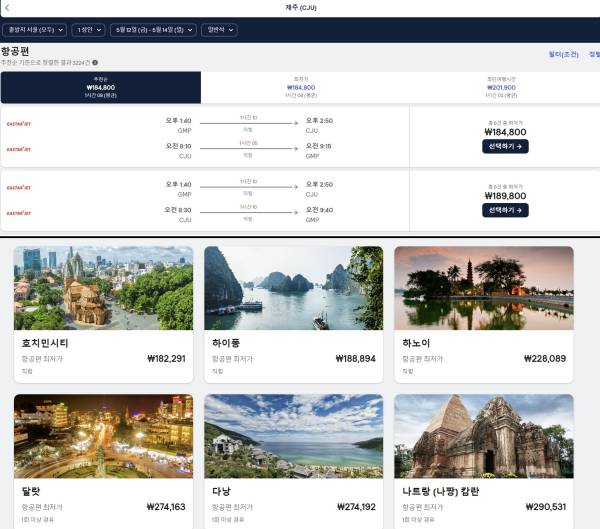
Task: Click Eastar Jet logo of 오전 8:10 return flight
Action: point(19,149)
